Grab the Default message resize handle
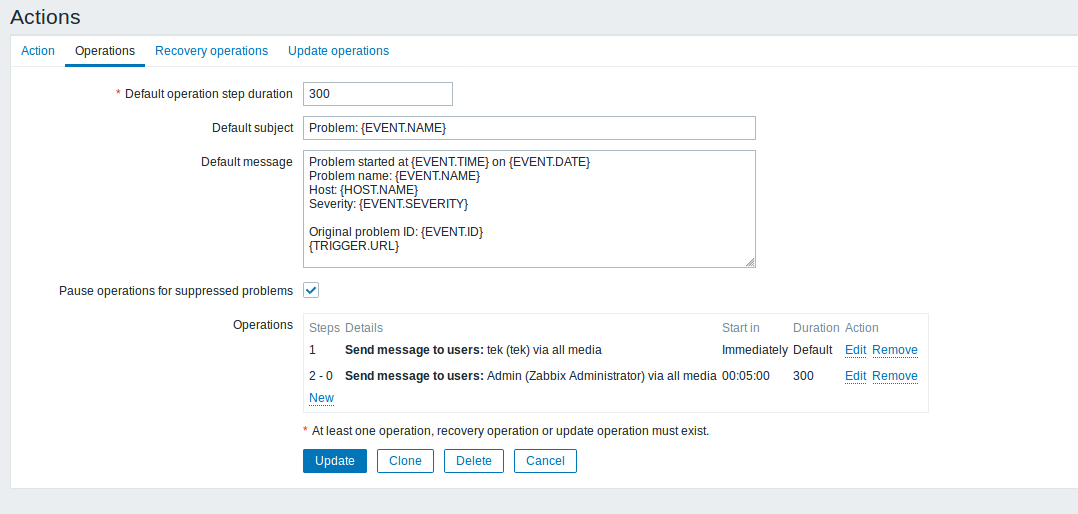This screenshot has width=1078, height=514. (750, 262)
